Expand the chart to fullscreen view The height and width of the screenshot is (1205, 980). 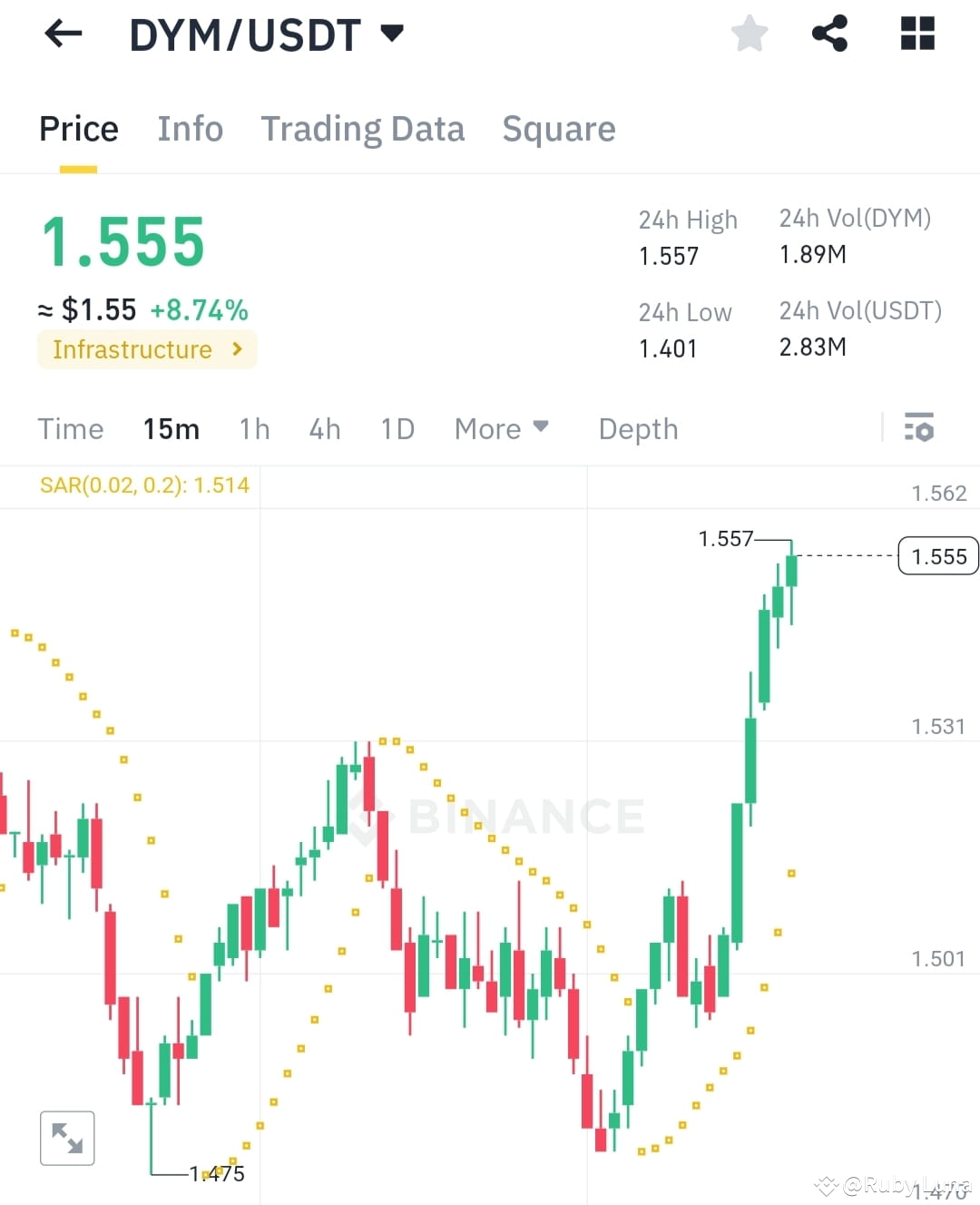click(68, 1137)
